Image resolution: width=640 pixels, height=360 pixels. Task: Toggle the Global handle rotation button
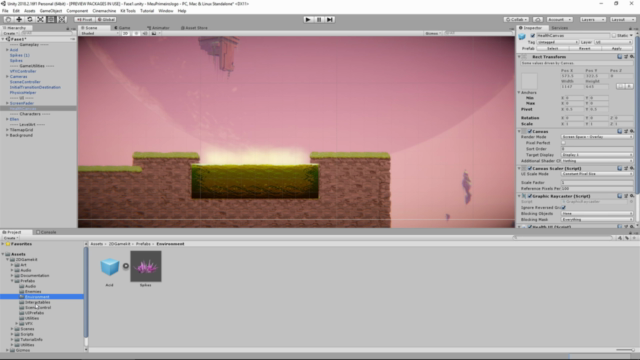click(x=106, y=19)
